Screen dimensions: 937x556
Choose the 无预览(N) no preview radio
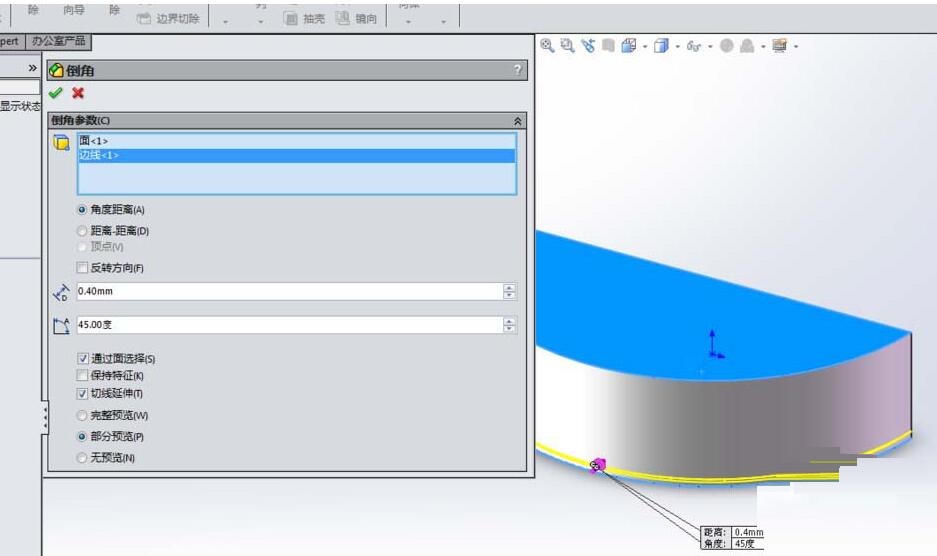pyautogui.click(x=82, y=457)
